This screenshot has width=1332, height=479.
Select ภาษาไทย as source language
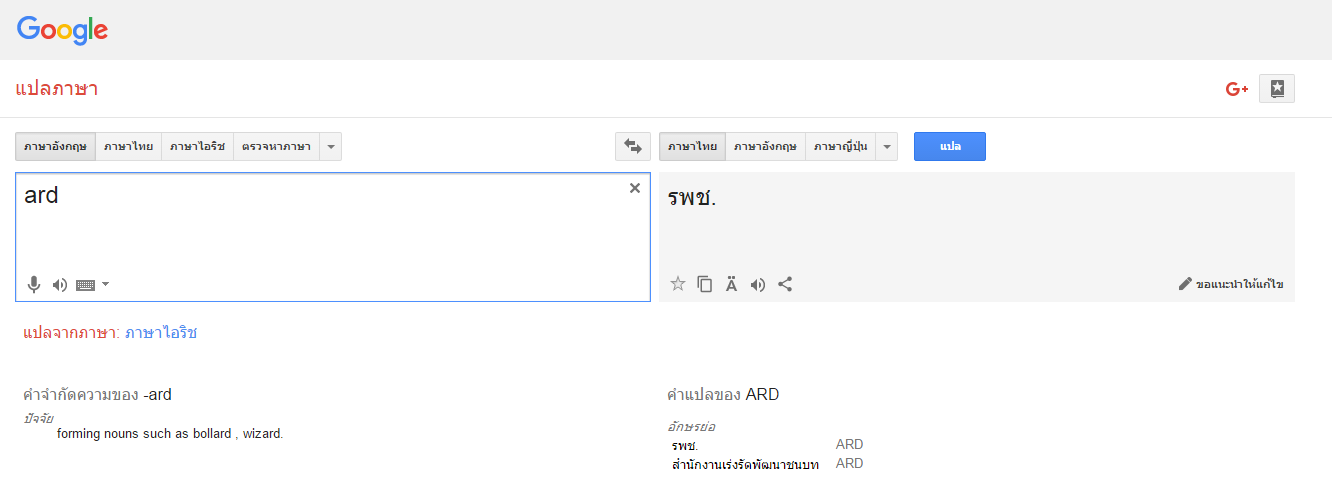129,146
